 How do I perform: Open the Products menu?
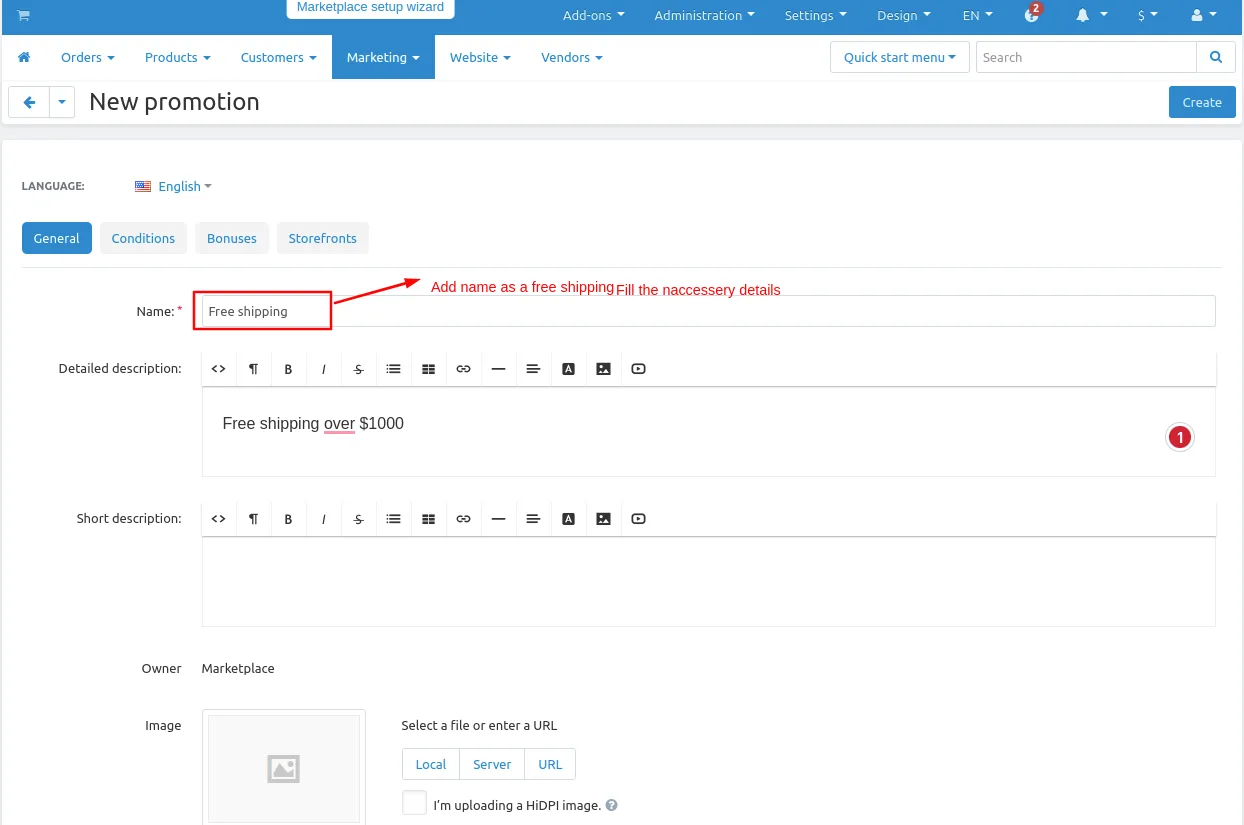point(178,57)
